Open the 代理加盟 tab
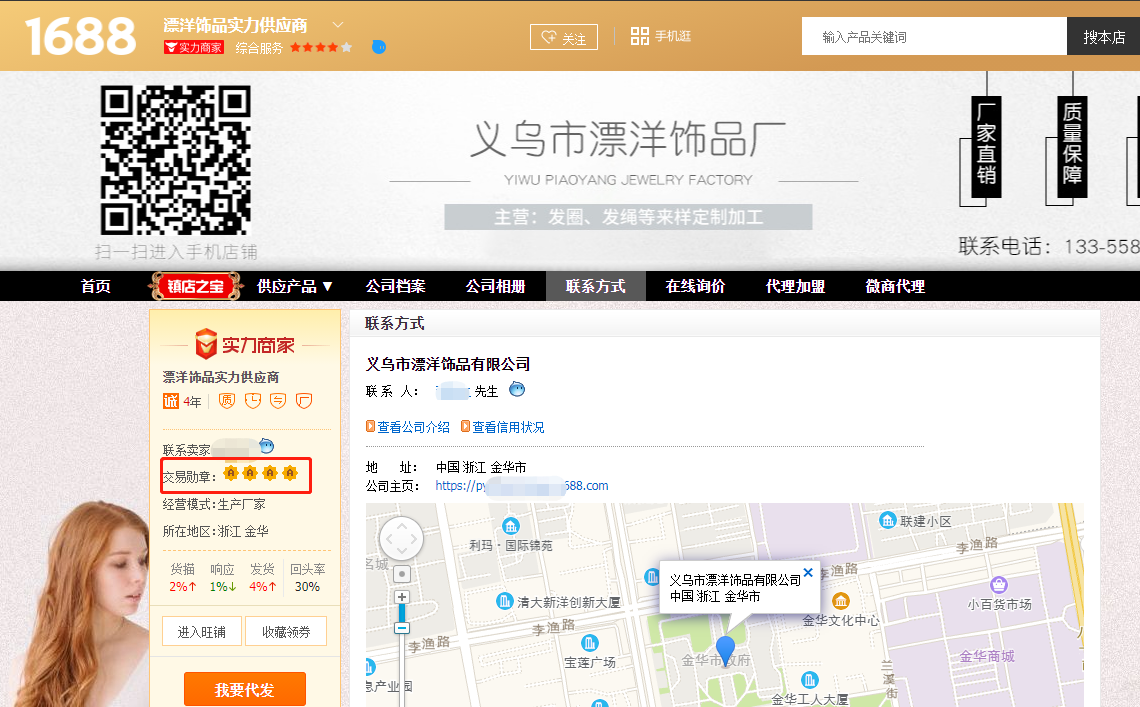This screenshot has width=1140, height=707. pos(795,286)
